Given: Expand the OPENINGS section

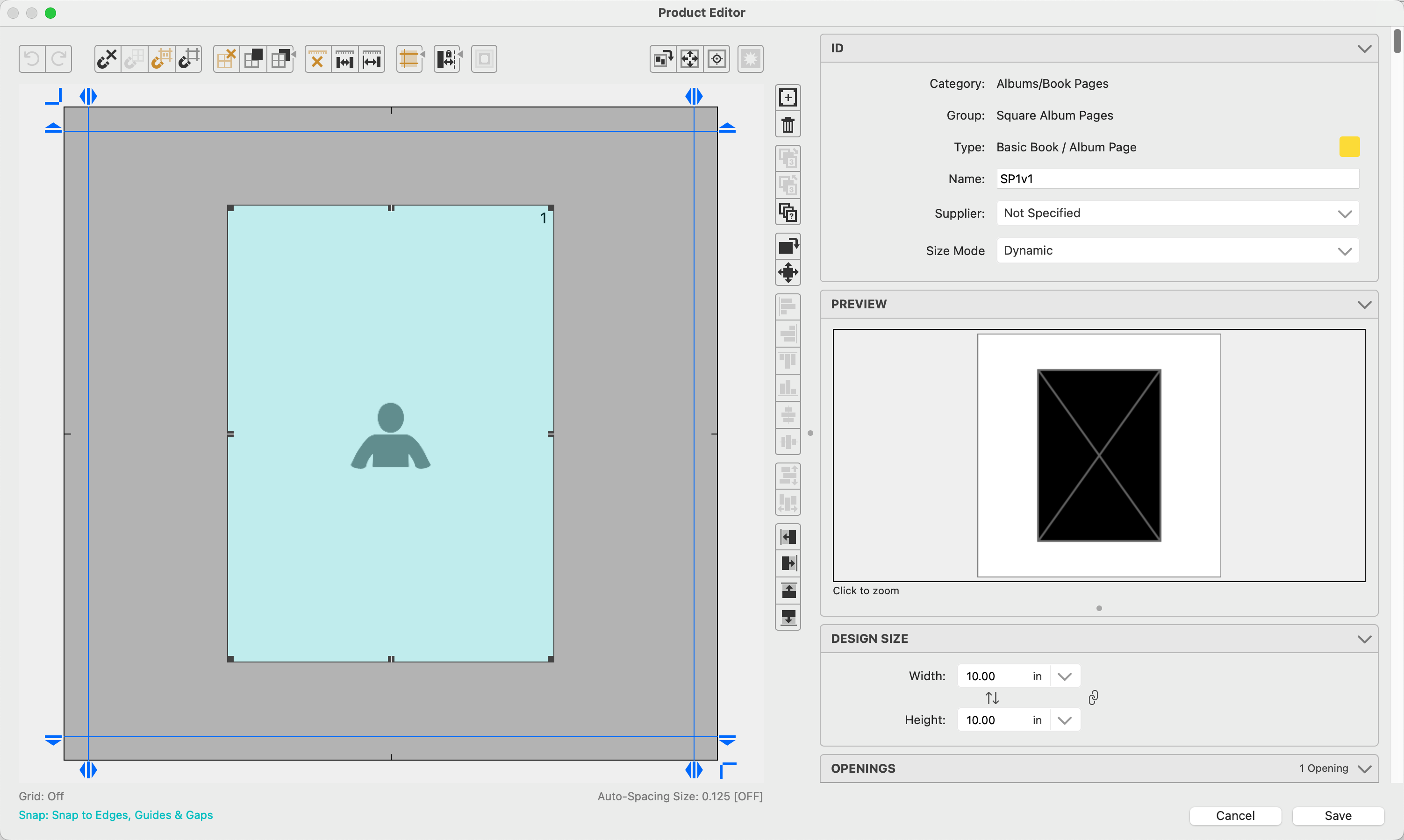Looking at the screenshot, I should tap(1364, 769).
